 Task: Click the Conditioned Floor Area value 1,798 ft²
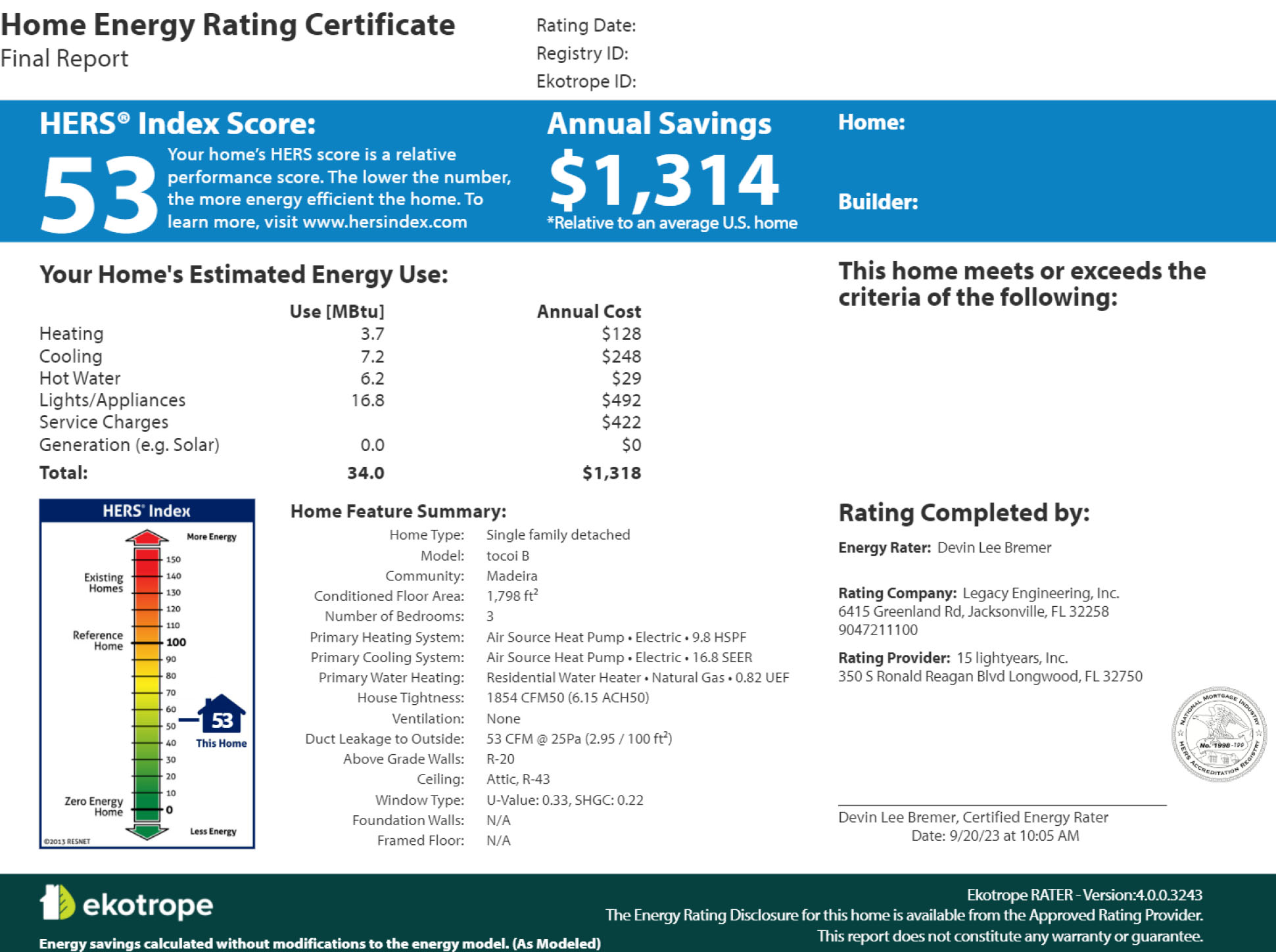[x=512, y=596]
